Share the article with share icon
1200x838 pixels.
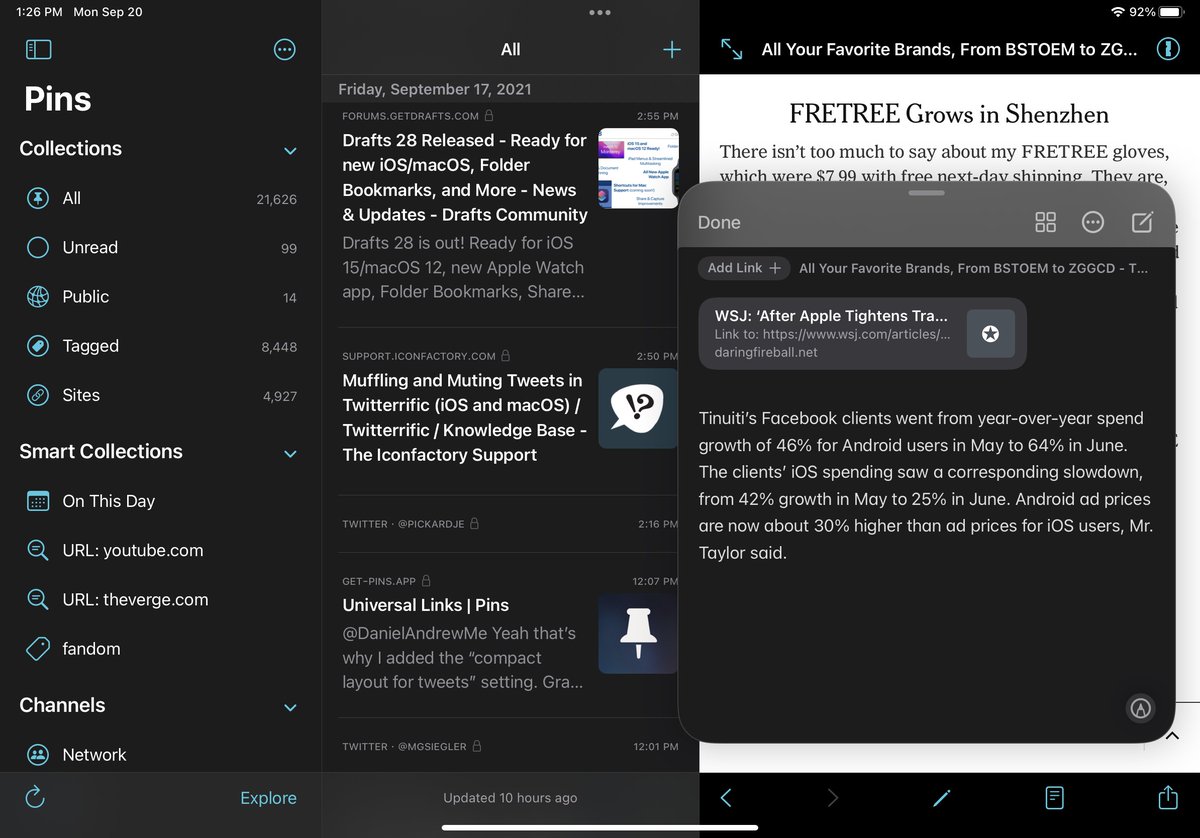click(x=1167, y=797)
